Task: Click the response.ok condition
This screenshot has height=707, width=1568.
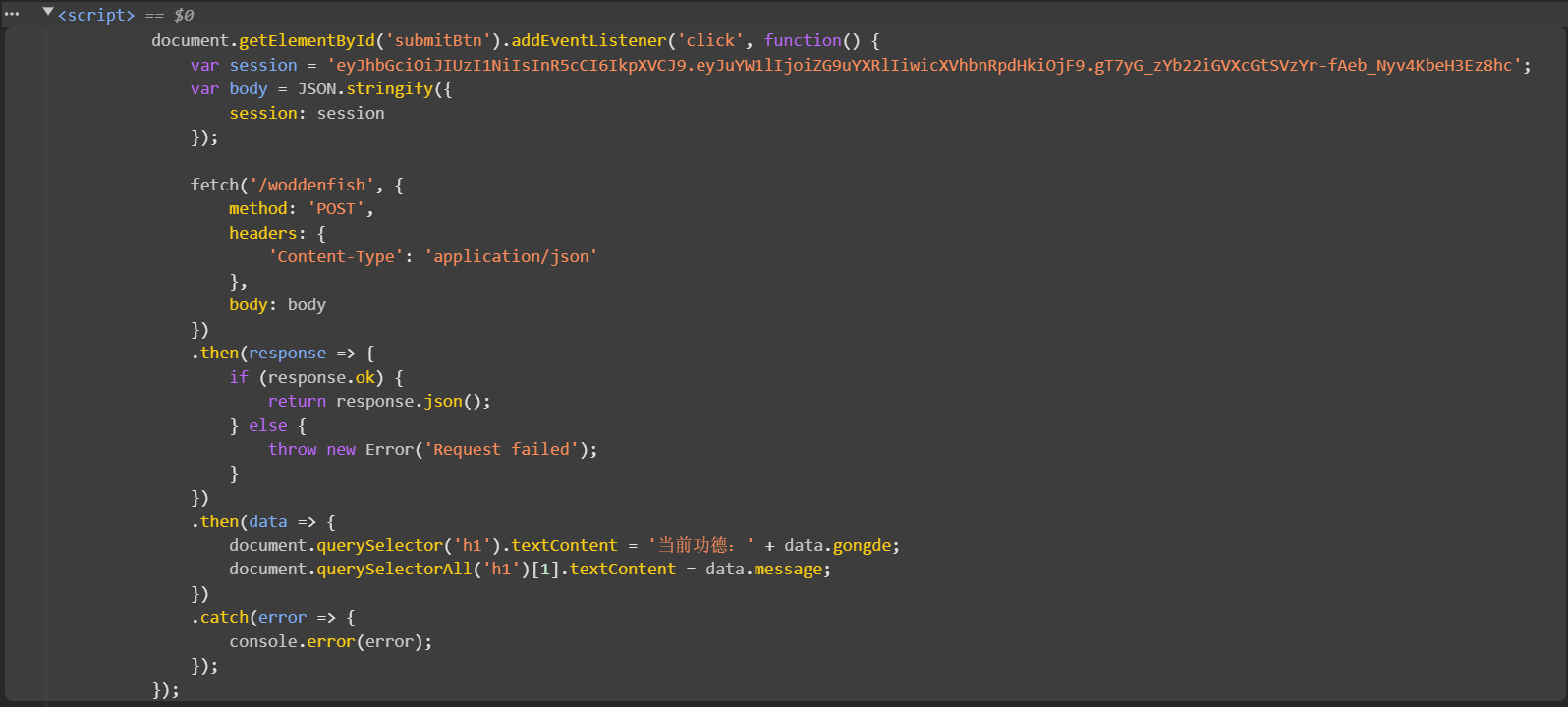Action: [321, 377]
